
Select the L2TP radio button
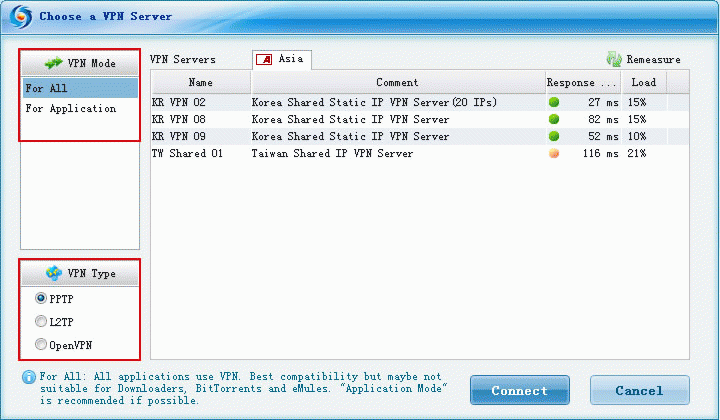[x=41, y=321]
